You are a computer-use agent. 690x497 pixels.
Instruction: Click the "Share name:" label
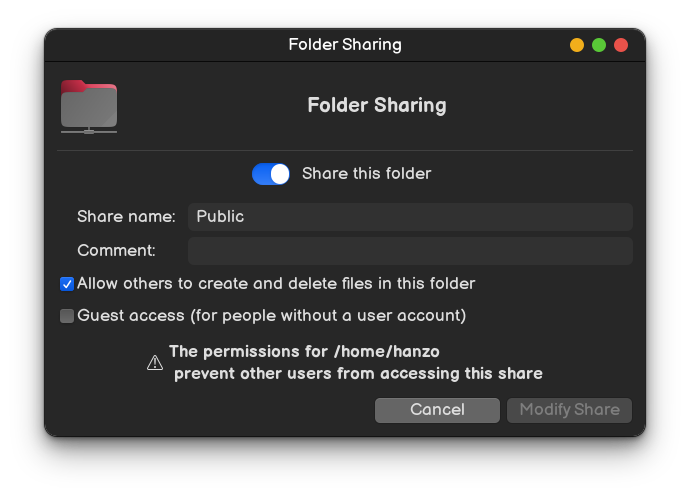coord(126,217)
